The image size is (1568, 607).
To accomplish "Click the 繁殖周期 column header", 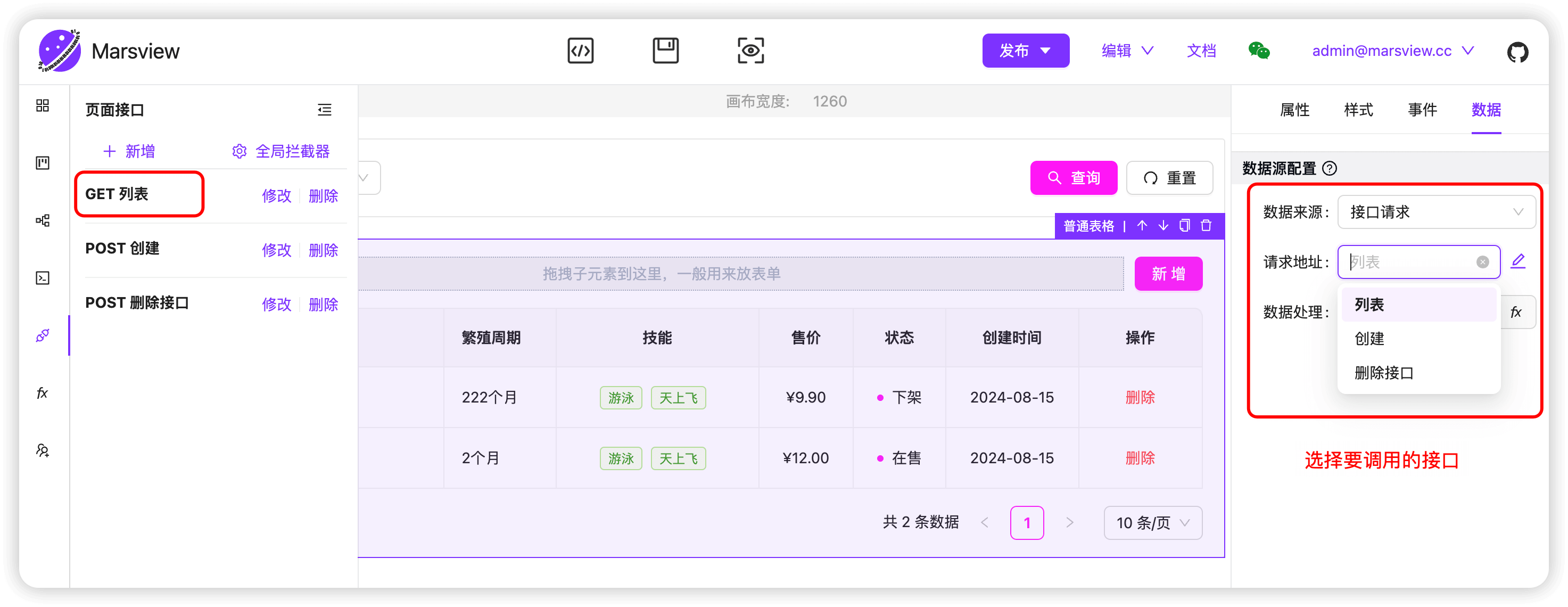I will [x=491, y=337].
